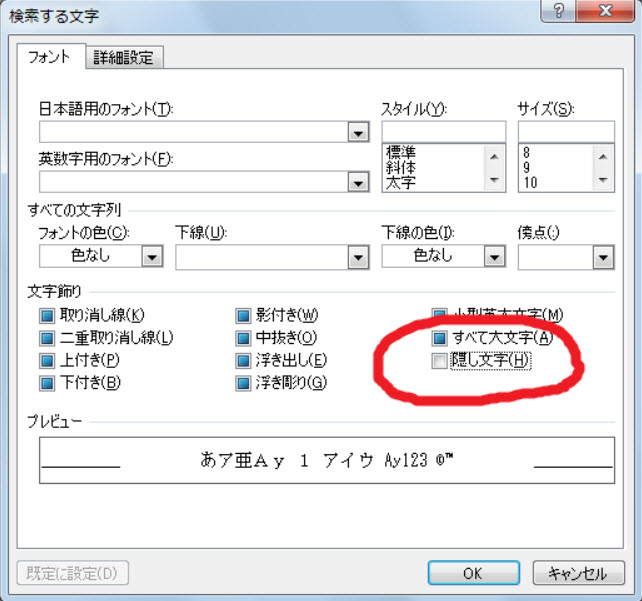Toggle the 上付き checkbox
Viewport: 642px width, 601px height.
pos(46,360)
